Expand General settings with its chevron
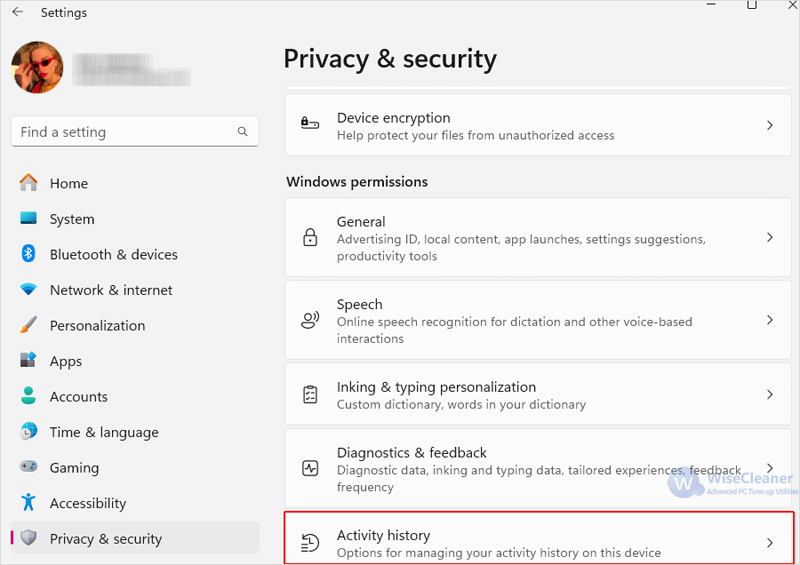This screenshot has height=565, width=800. point(770,237)
